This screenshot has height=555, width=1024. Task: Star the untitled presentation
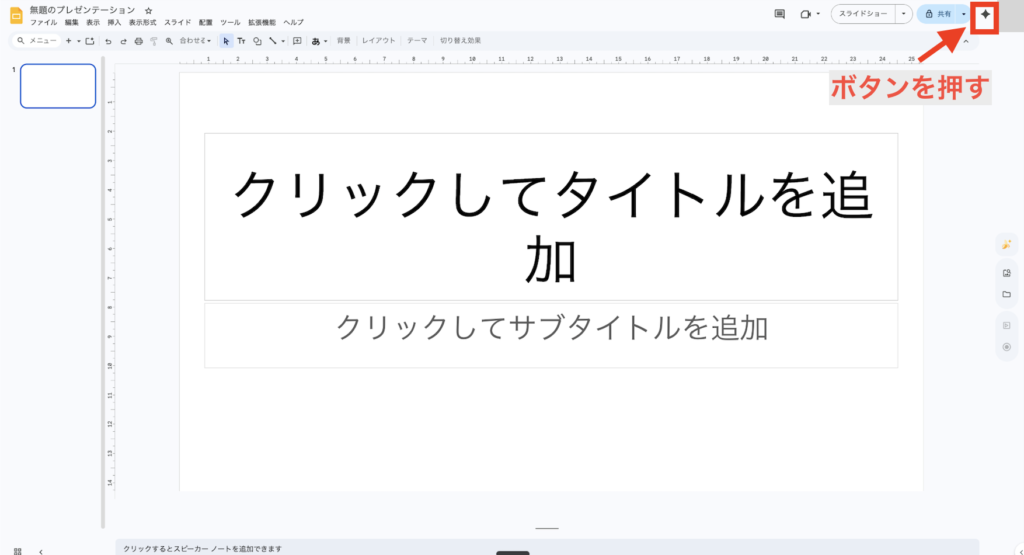point(149,10)
